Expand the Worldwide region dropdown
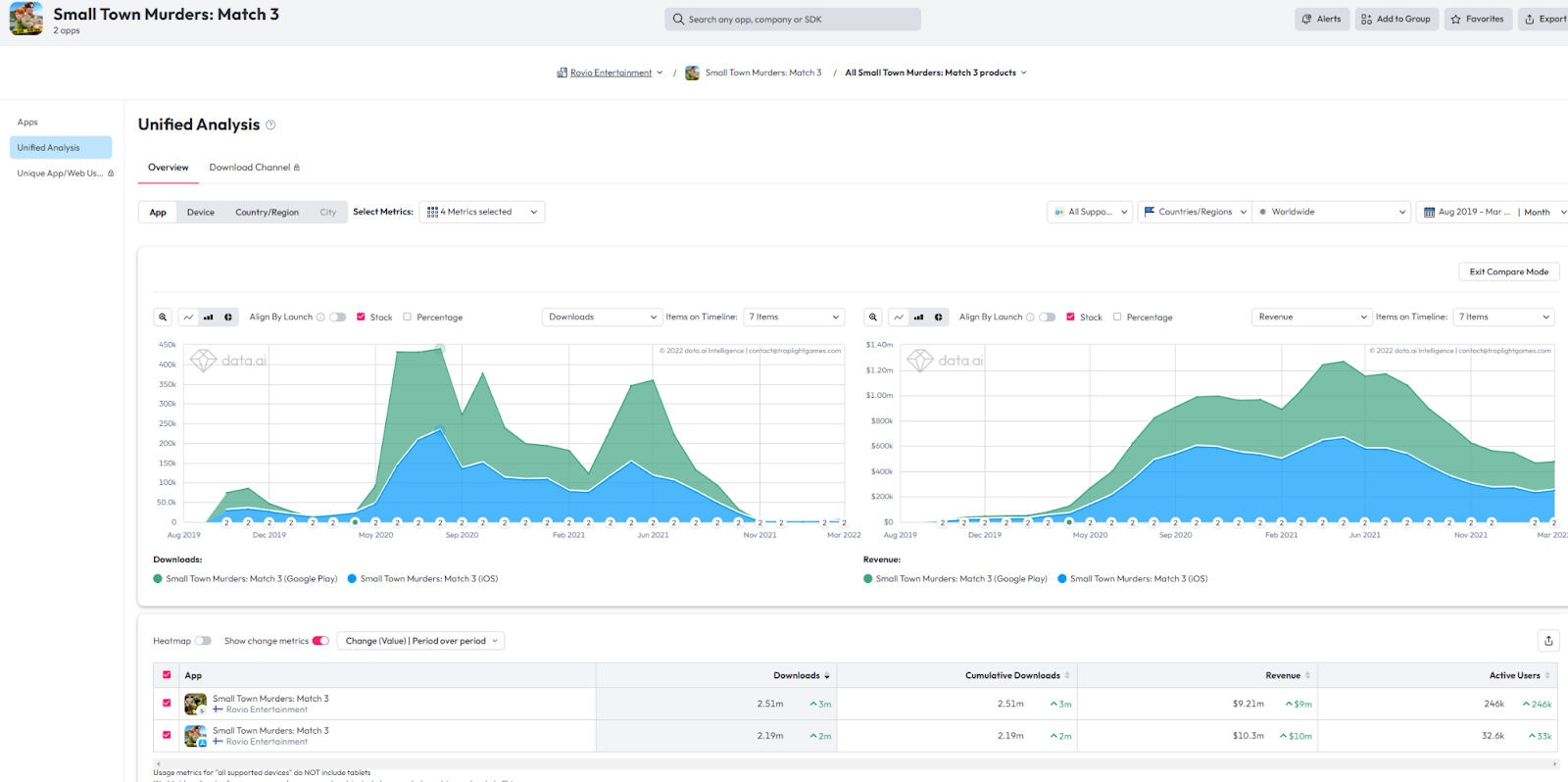1568x782 pixels. point(1333,212)
